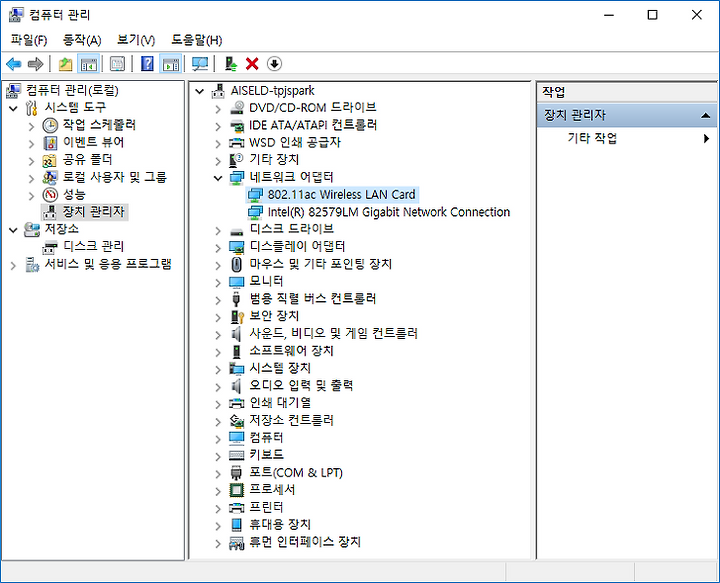Click the Update driver toolbar icon
720x583 pixels.
click(231, 64)
